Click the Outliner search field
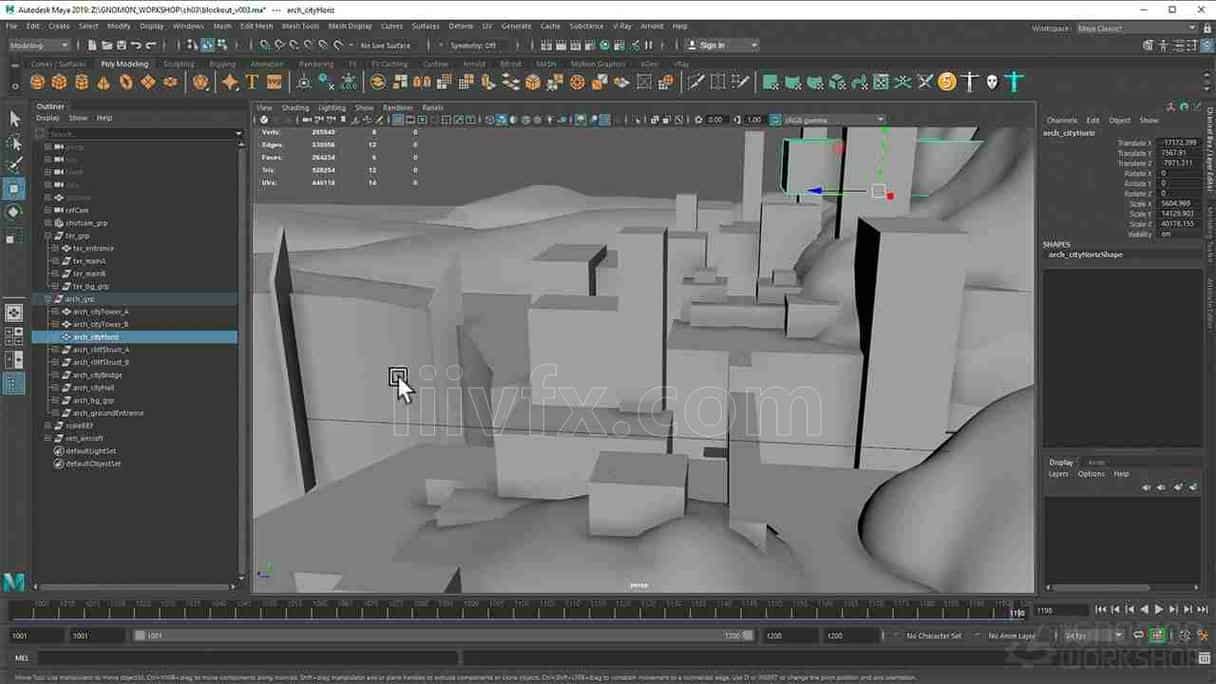Screen dimensions: 1216x684 point(138,133)
